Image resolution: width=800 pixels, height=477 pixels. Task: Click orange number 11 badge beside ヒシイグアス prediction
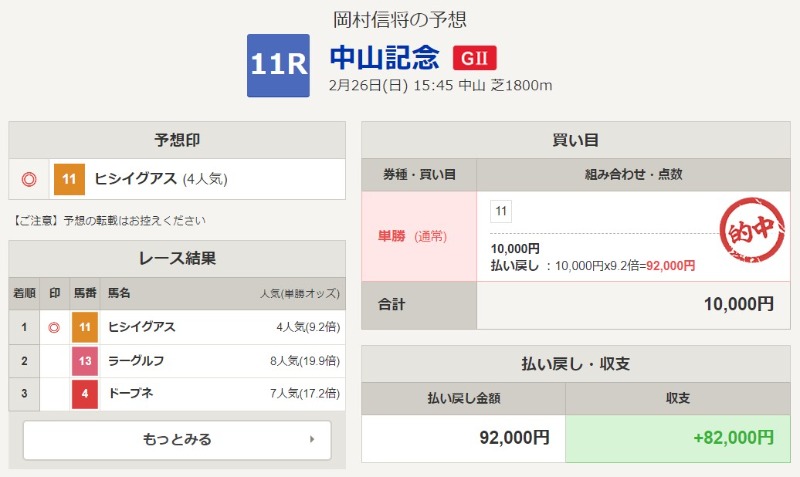tap(69, 179)
